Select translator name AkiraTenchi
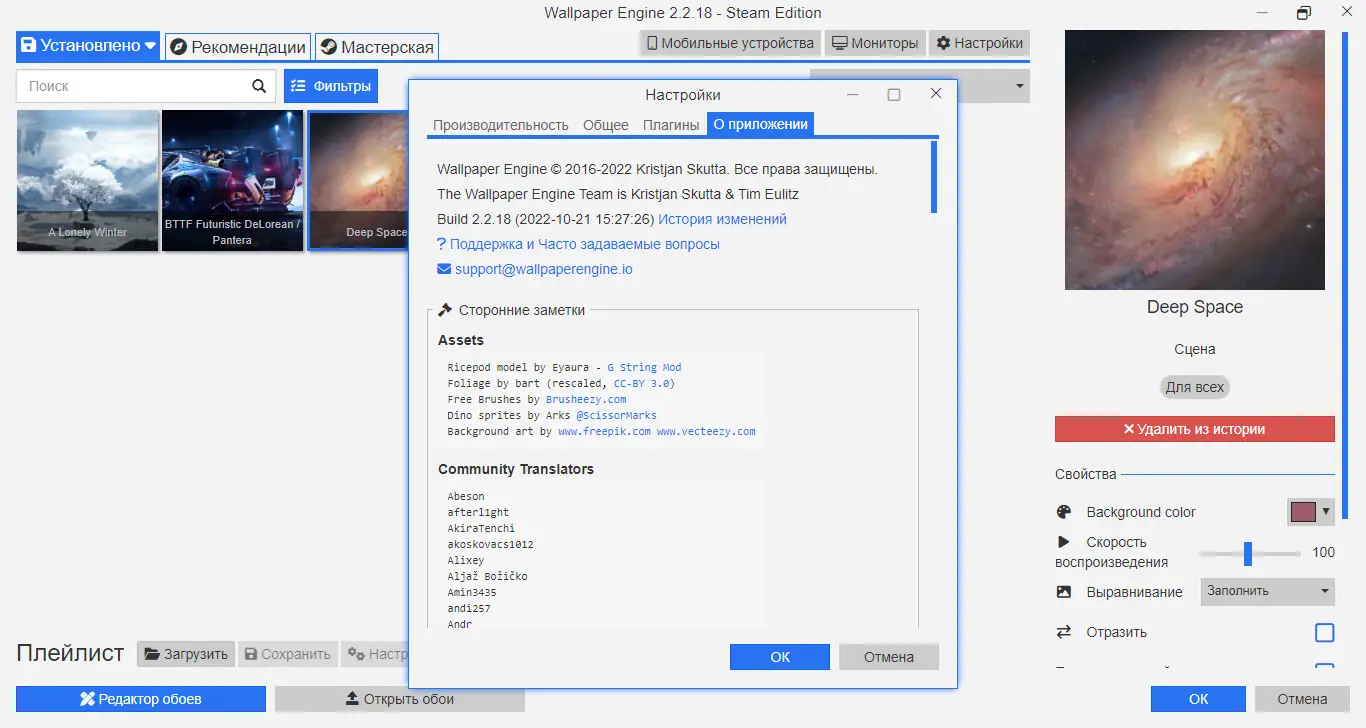Image resolution: width=1366 pixels, height=728 pixels. pyautogui.click(x=481, y=528)
